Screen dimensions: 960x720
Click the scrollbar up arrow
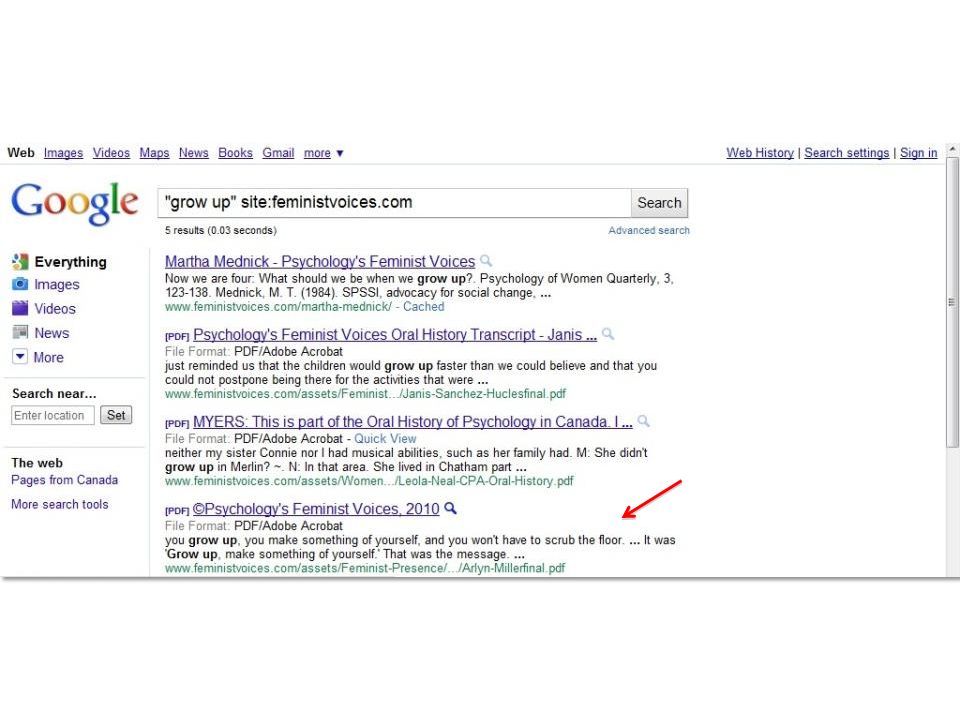[952, 149]
